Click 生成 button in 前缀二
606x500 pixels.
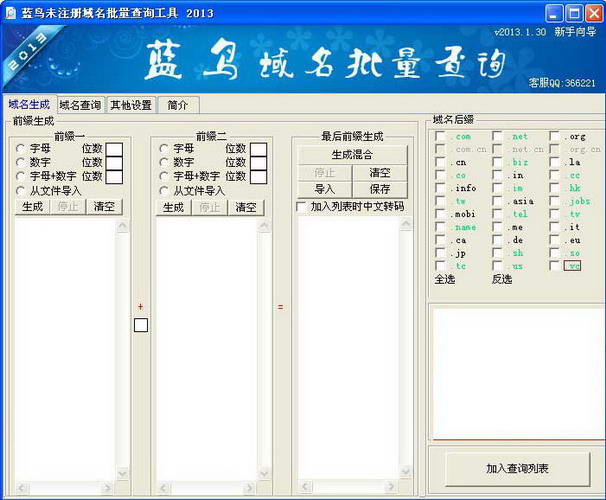174,207
